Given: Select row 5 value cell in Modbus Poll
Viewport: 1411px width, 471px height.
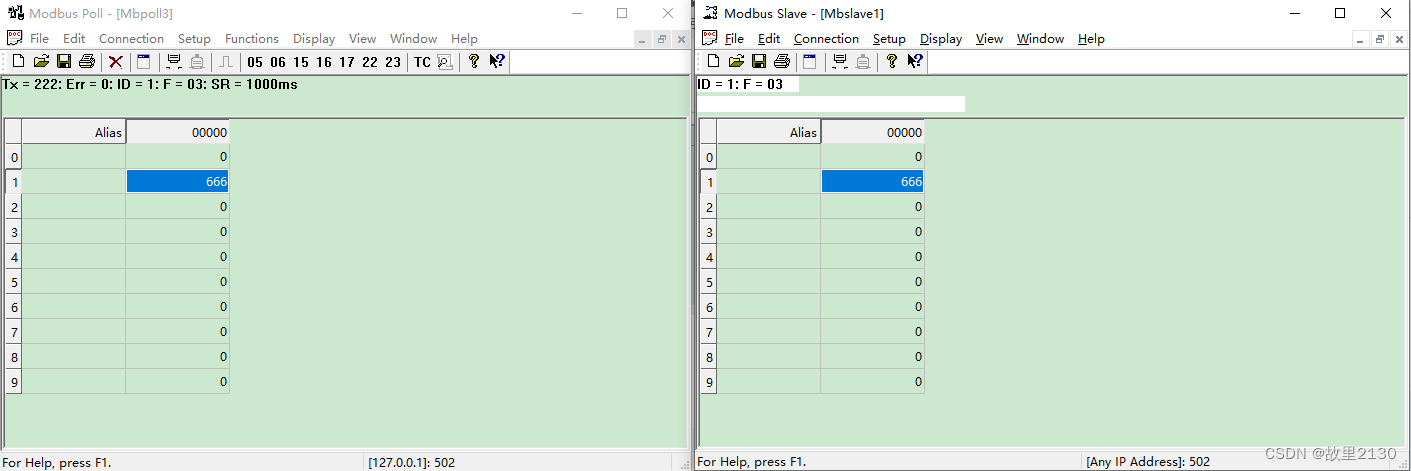Looking at the screenshot, I should (x=178, y=282).
